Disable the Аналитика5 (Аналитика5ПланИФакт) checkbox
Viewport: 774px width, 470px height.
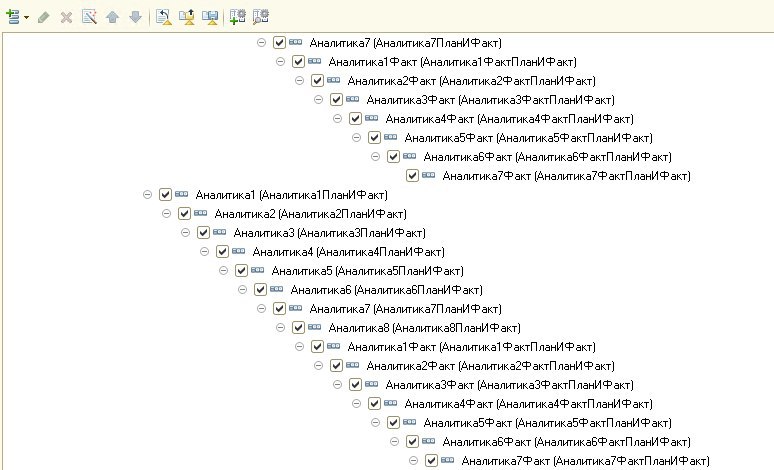tap(241, 271)
